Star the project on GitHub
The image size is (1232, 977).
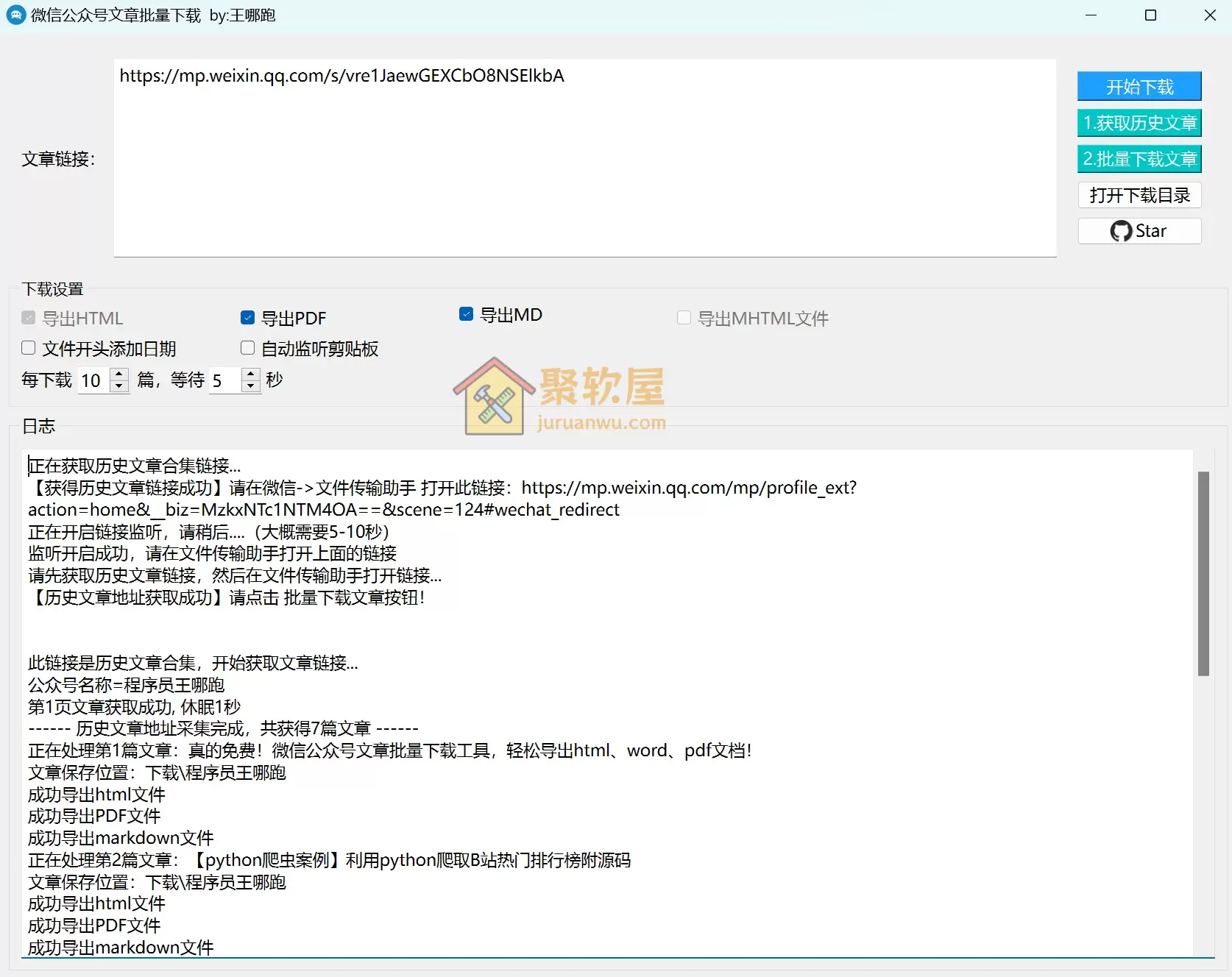point(1139,230)
